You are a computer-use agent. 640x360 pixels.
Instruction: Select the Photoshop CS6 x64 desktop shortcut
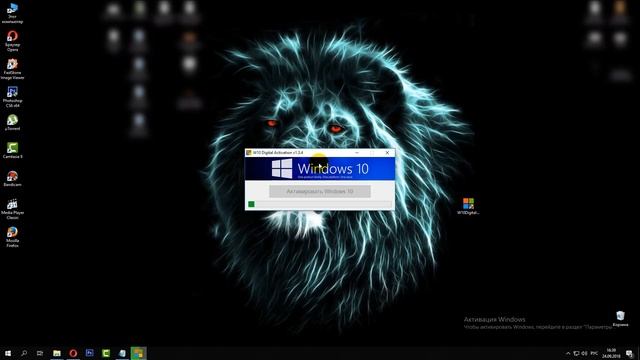pyautogui.click(x=12, y=97)
